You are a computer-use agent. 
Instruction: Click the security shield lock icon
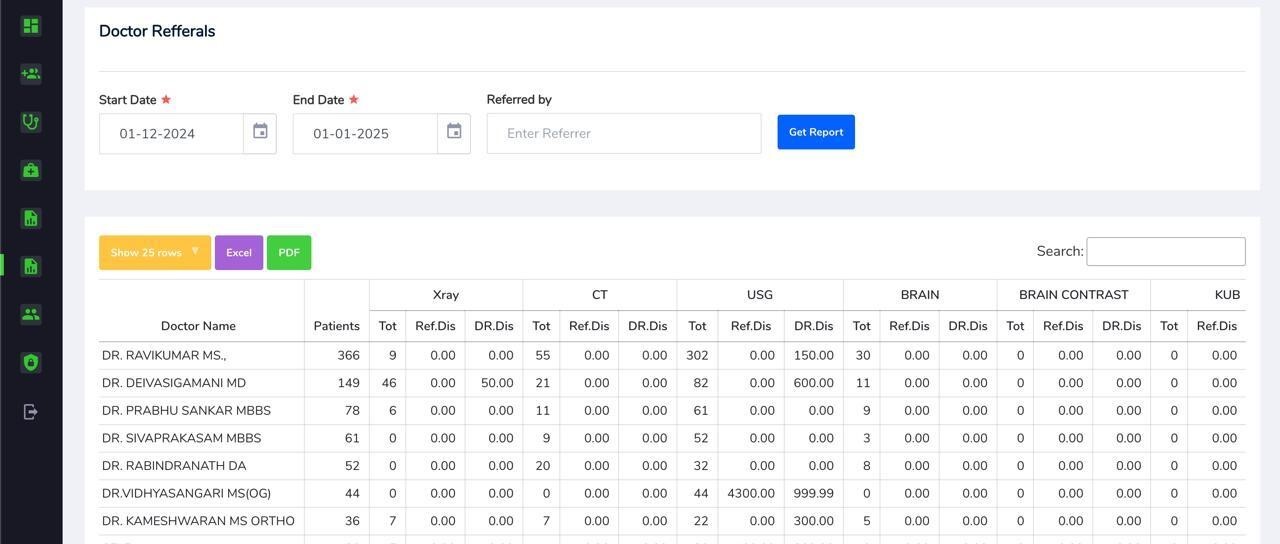[31, 362]
